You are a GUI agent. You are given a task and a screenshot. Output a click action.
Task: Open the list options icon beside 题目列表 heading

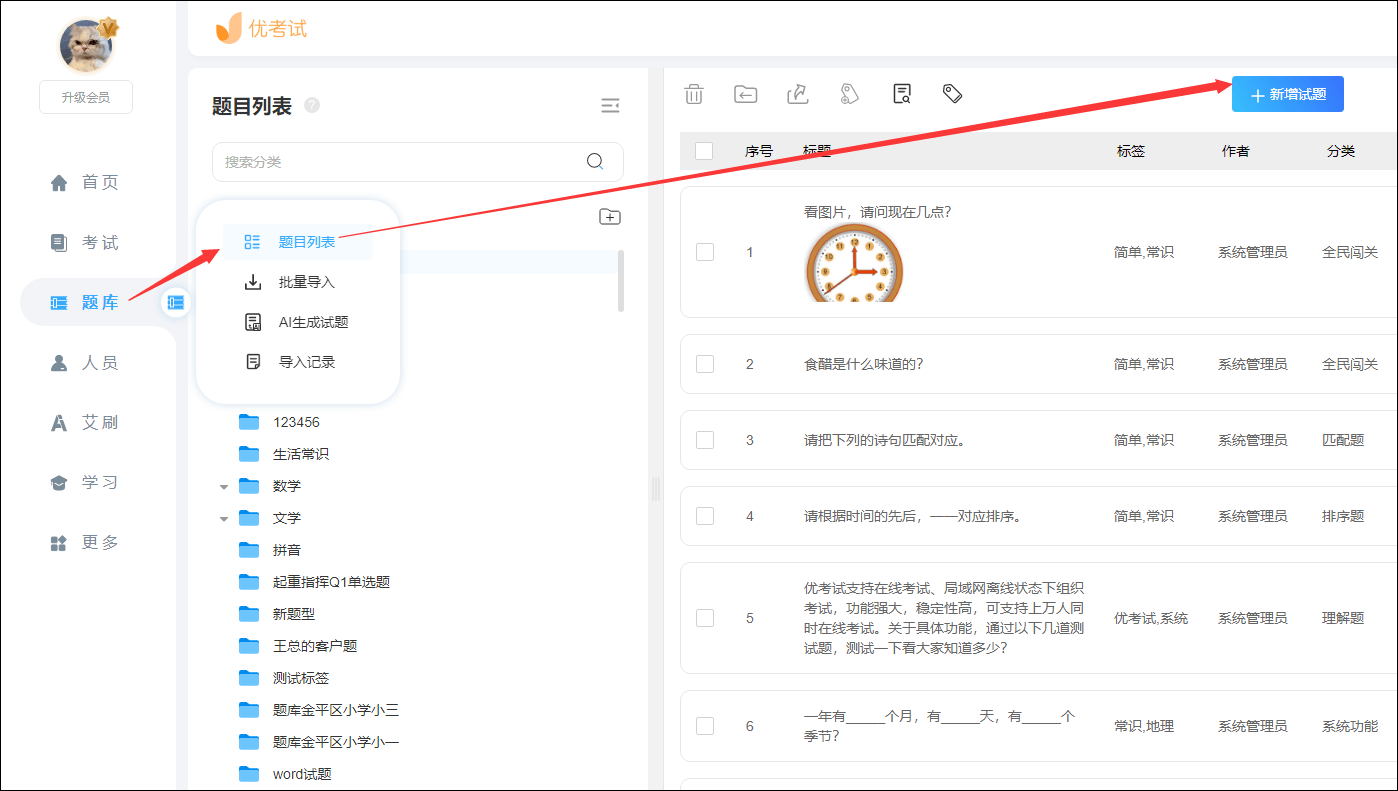click(x=611, y=105)
